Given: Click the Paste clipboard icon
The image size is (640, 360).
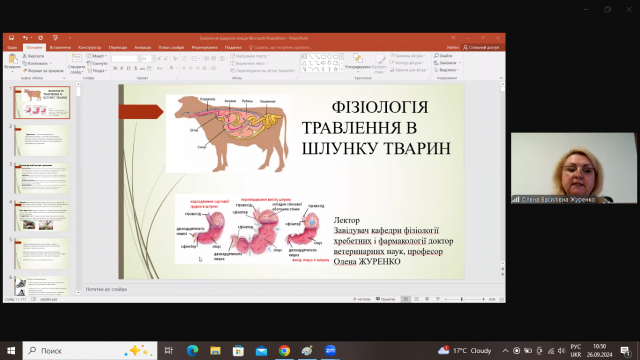Looking at the screenshot, I should pos(12,59).
